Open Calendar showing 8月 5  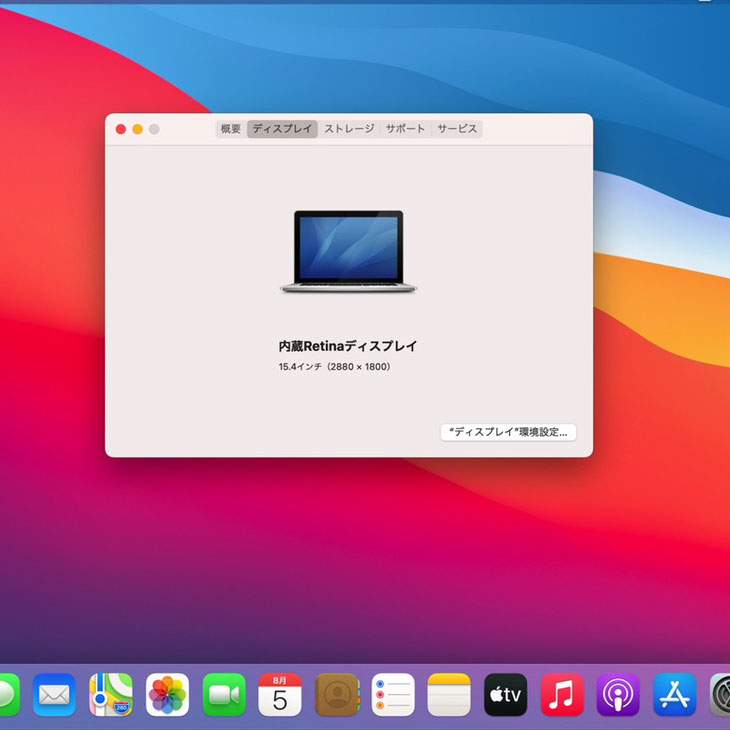coord(280,694)
